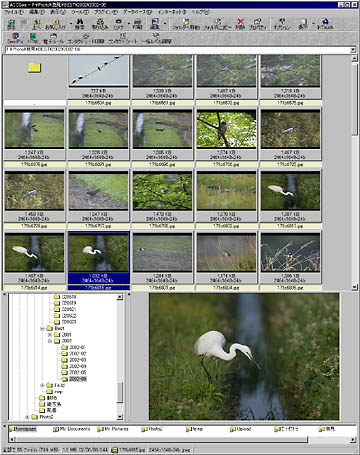Image resolution: width=360 pixels, height=455 pixels.
Task: Expand the 2001 folder in tree
Action: tap(49, 334)
